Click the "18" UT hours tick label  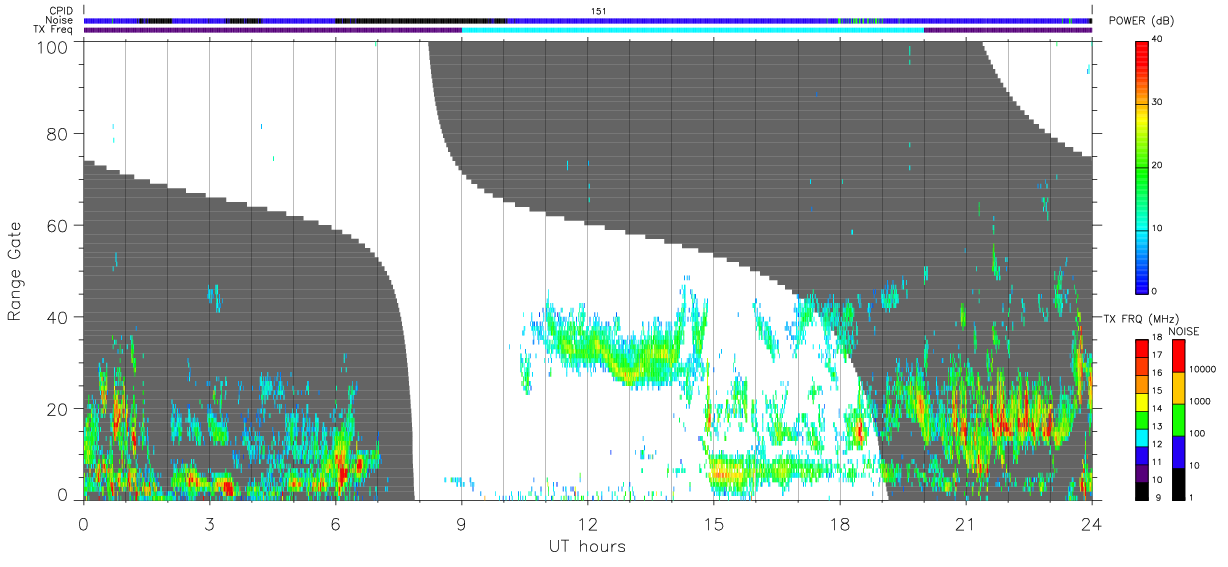pyautogui.click(x=839, y=523)
